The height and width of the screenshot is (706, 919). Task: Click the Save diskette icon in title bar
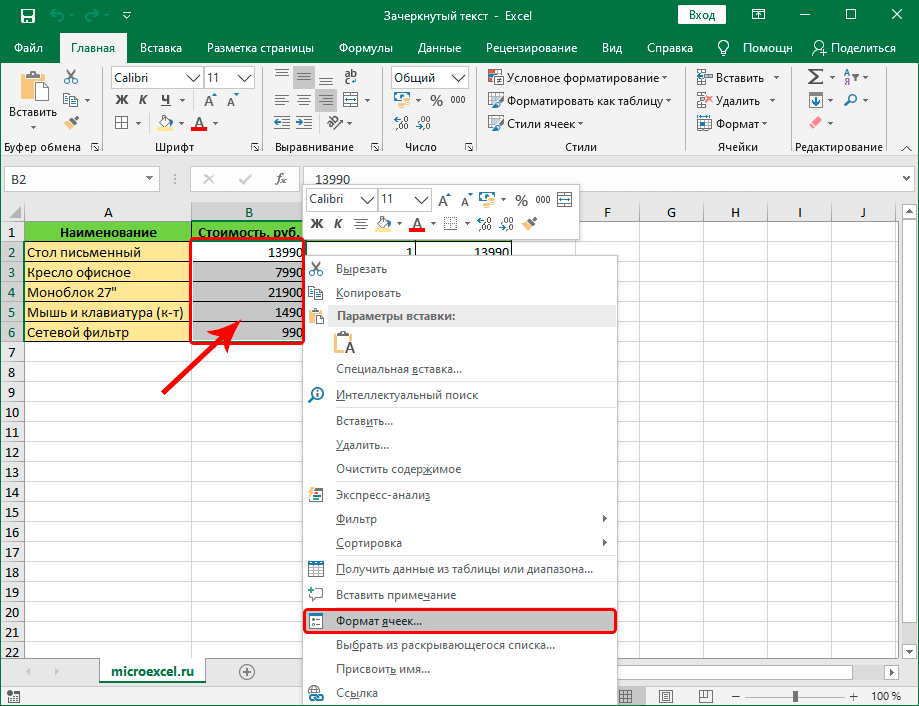[x=28, y=16]
